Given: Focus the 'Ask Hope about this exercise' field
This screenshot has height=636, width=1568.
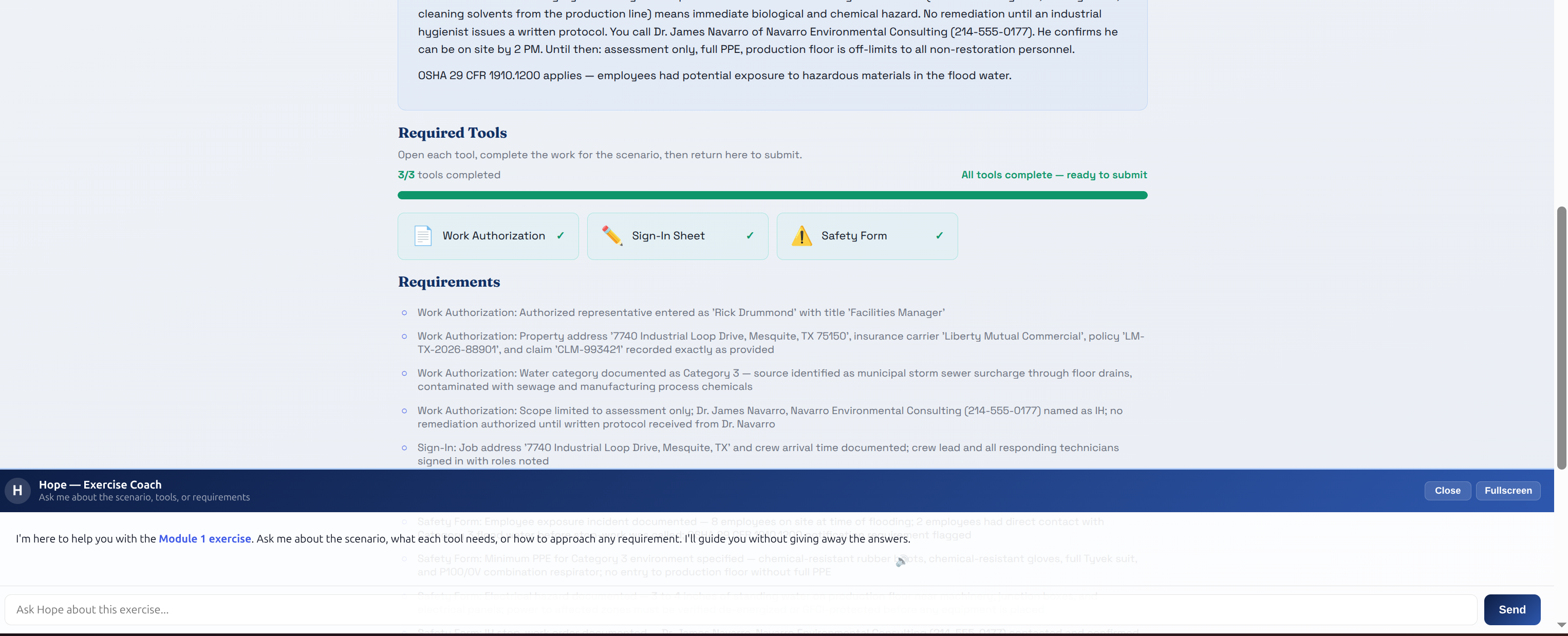Looking at the screenshot, I should [741, 610].
